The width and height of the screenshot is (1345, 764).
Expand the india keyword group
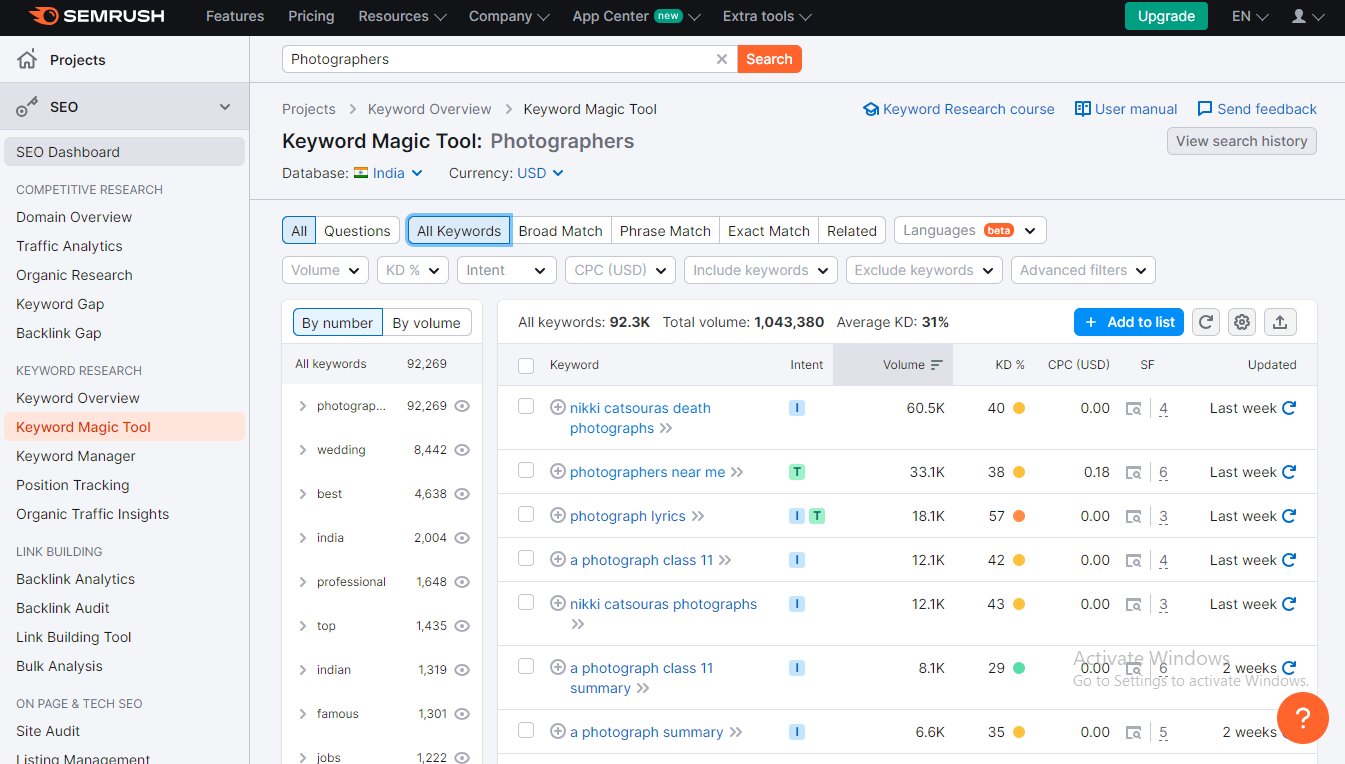(x=302, y=538)
